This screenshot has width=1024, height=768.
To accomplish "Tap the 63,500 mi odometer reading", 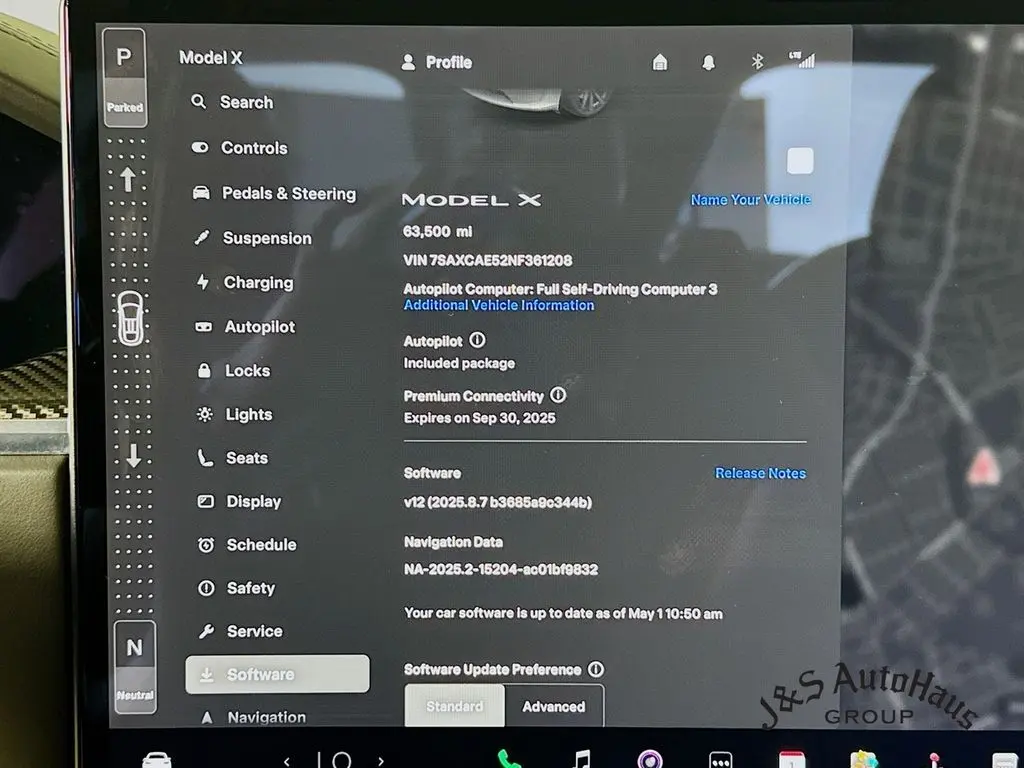I will 438,231.
